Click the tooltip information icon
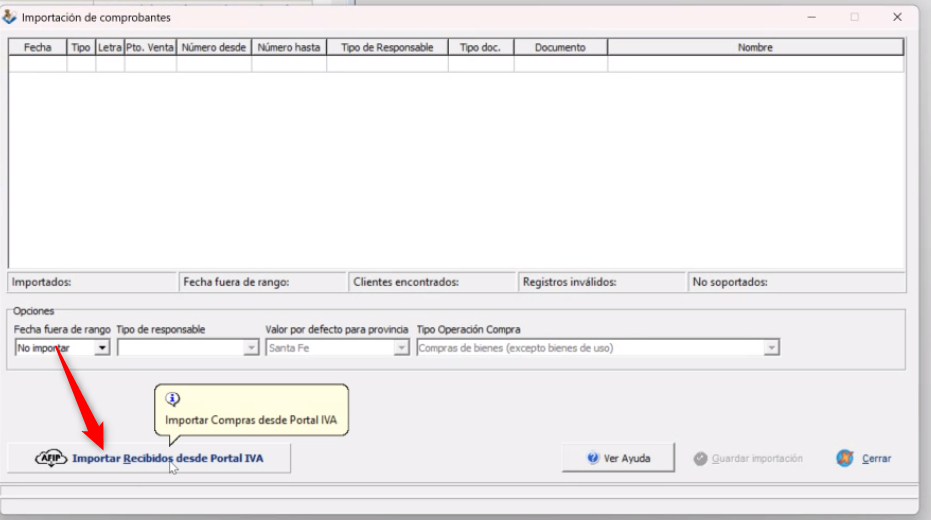 (172, 398)
